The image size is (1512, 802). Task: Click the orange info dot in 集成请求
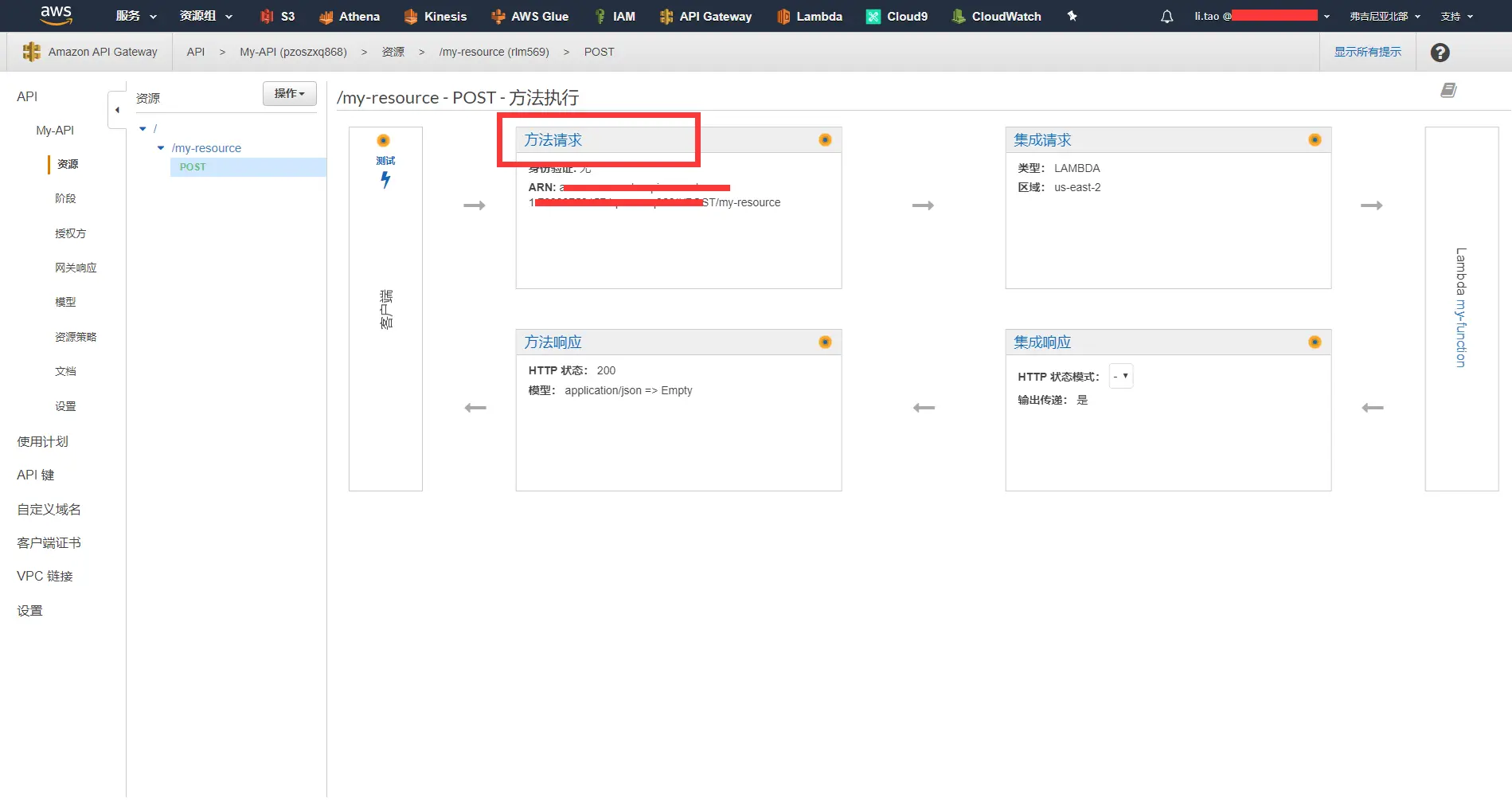(1315, 140)
